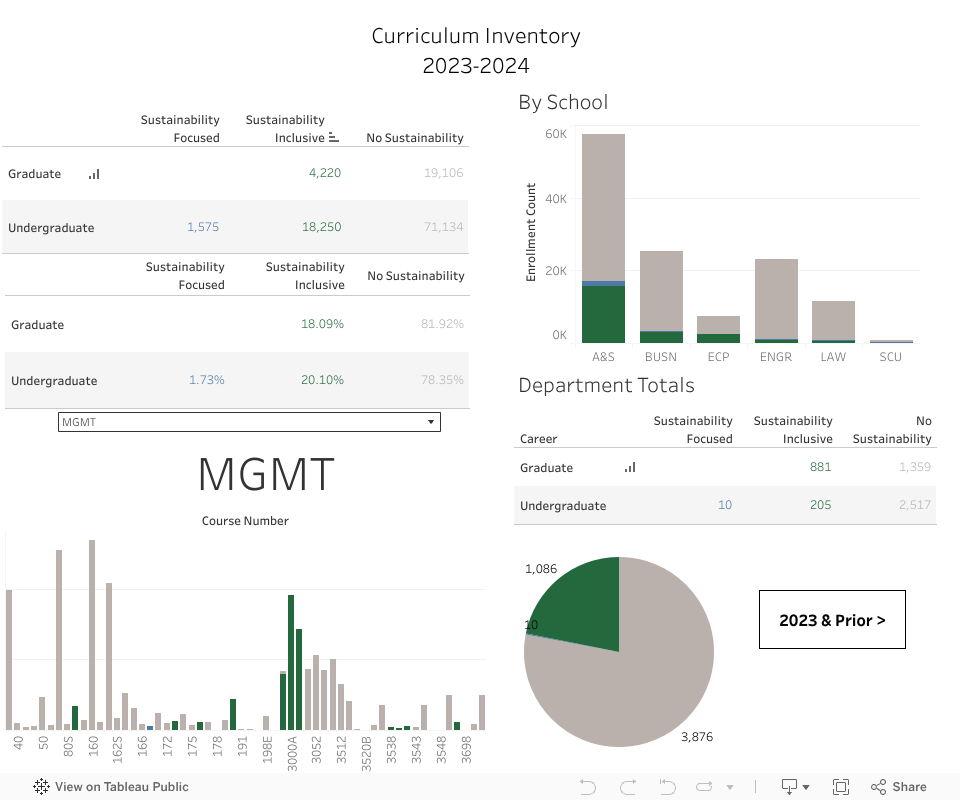This screenshot has width=960, height=800.
Task: Sort by the Graduate row sort icon, top table
Action: pos(94,174)
